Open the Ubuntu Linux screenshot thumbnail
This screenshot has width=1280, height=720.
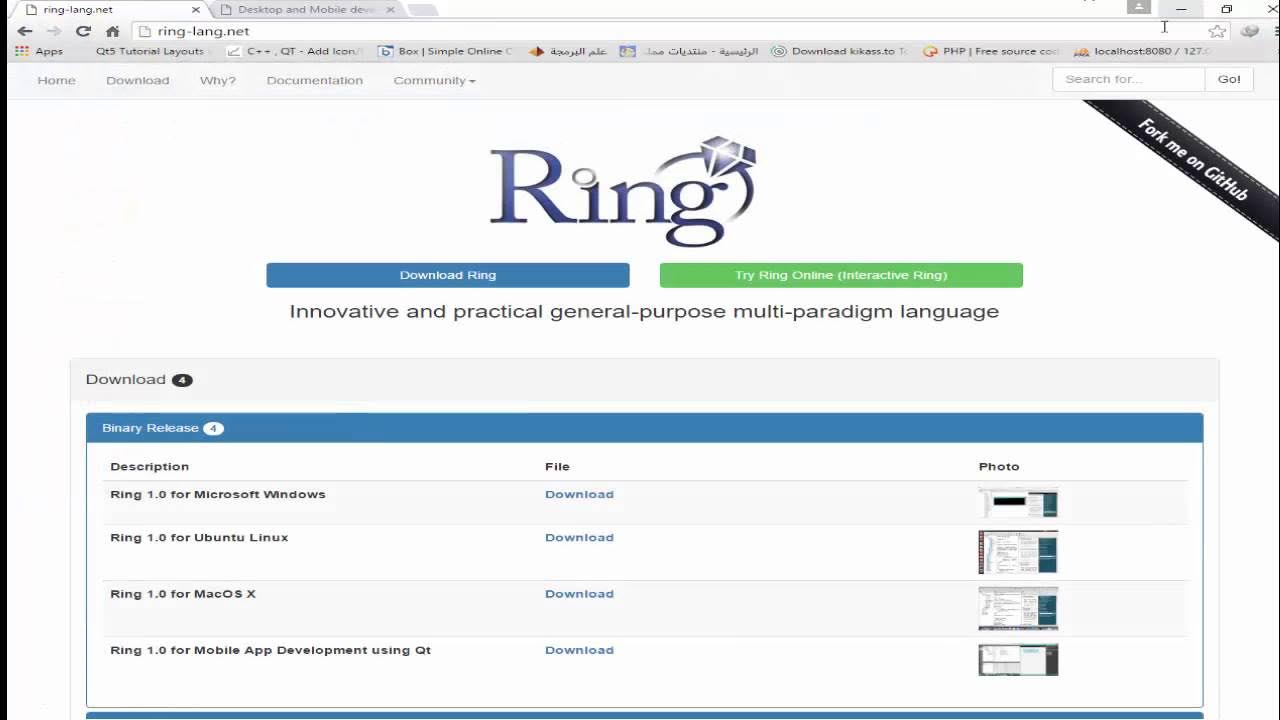pos(1018,552)
